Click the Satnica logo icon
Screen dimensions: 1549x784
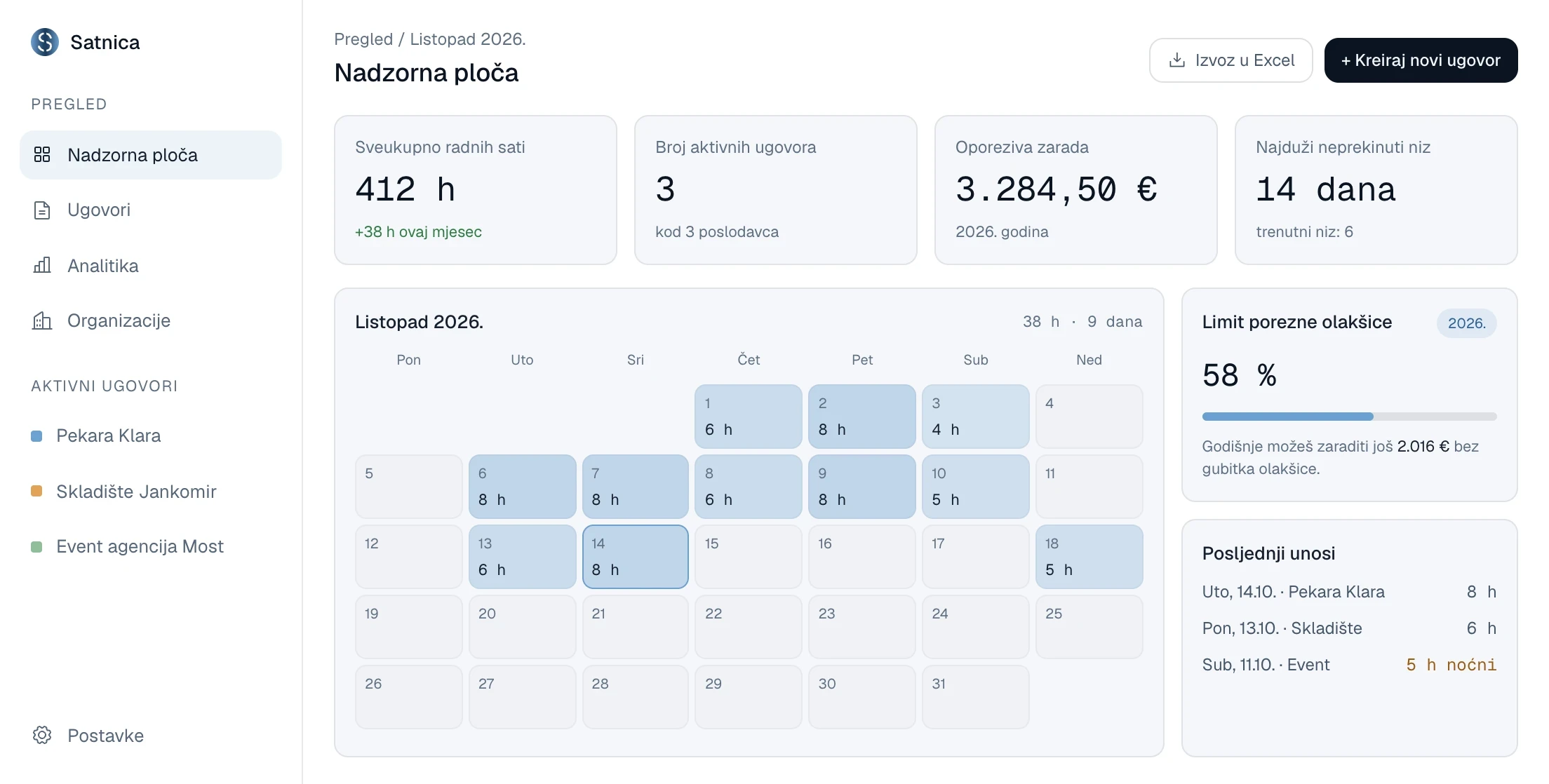click(45, 42)
